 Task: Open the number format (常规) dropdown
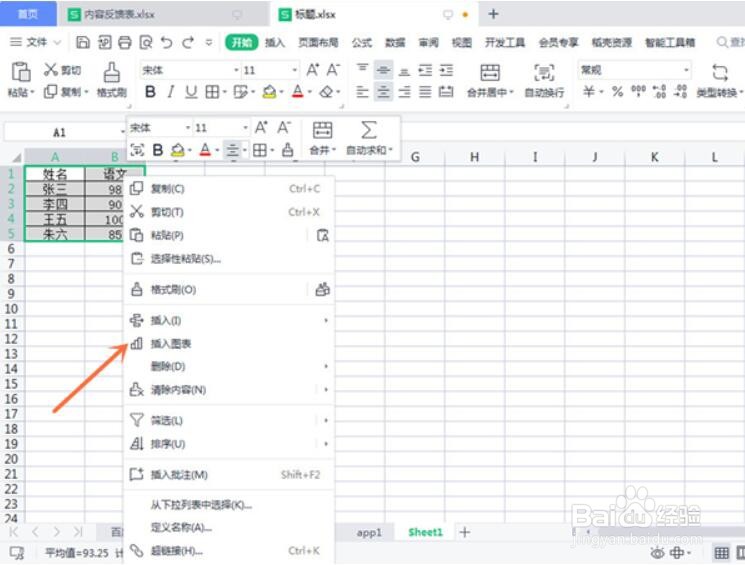tap(686, 70)
